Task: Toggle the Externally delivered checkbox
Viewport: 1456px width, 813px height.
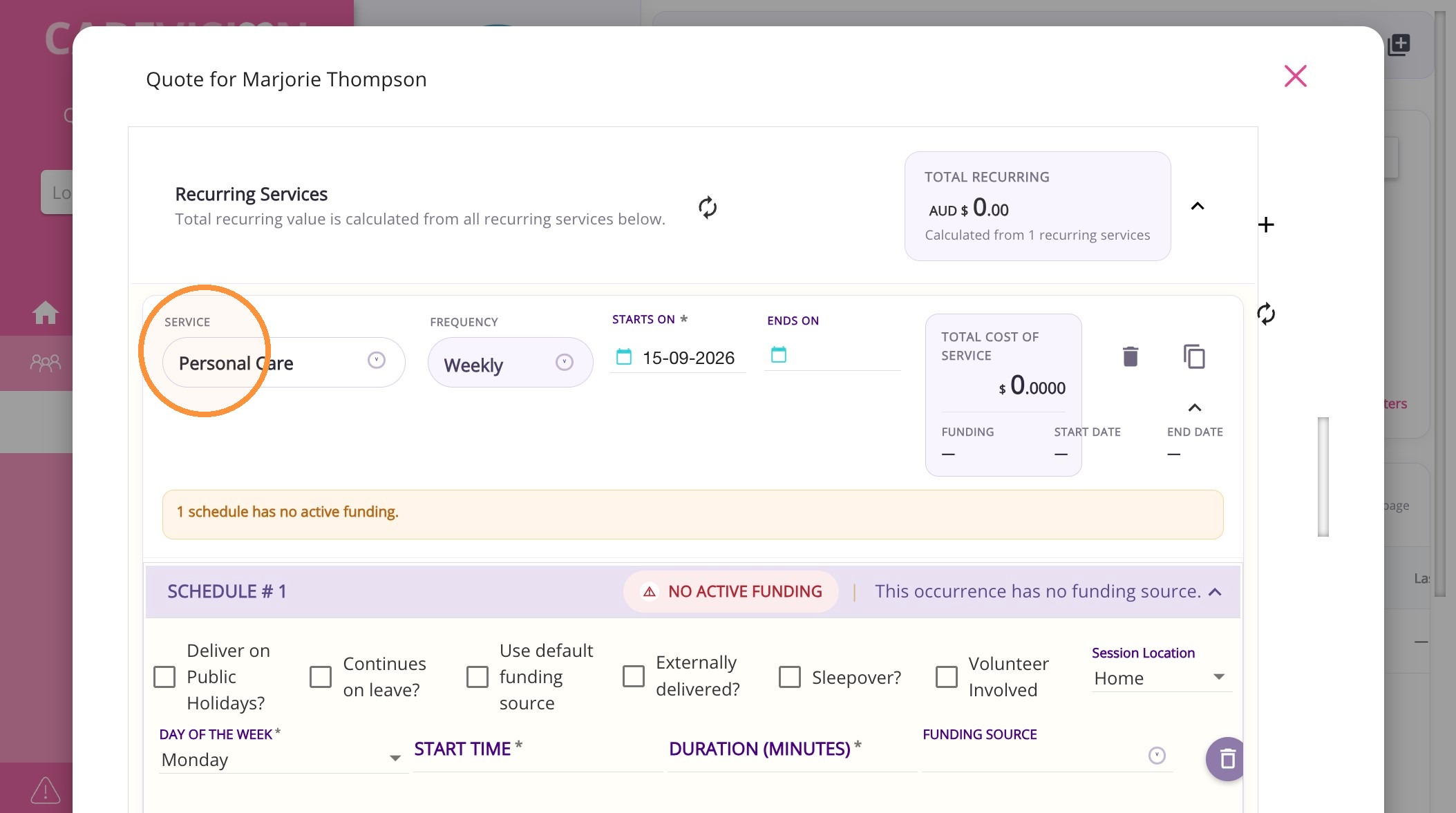Action: pyautogui.click(x=634, y=676)
